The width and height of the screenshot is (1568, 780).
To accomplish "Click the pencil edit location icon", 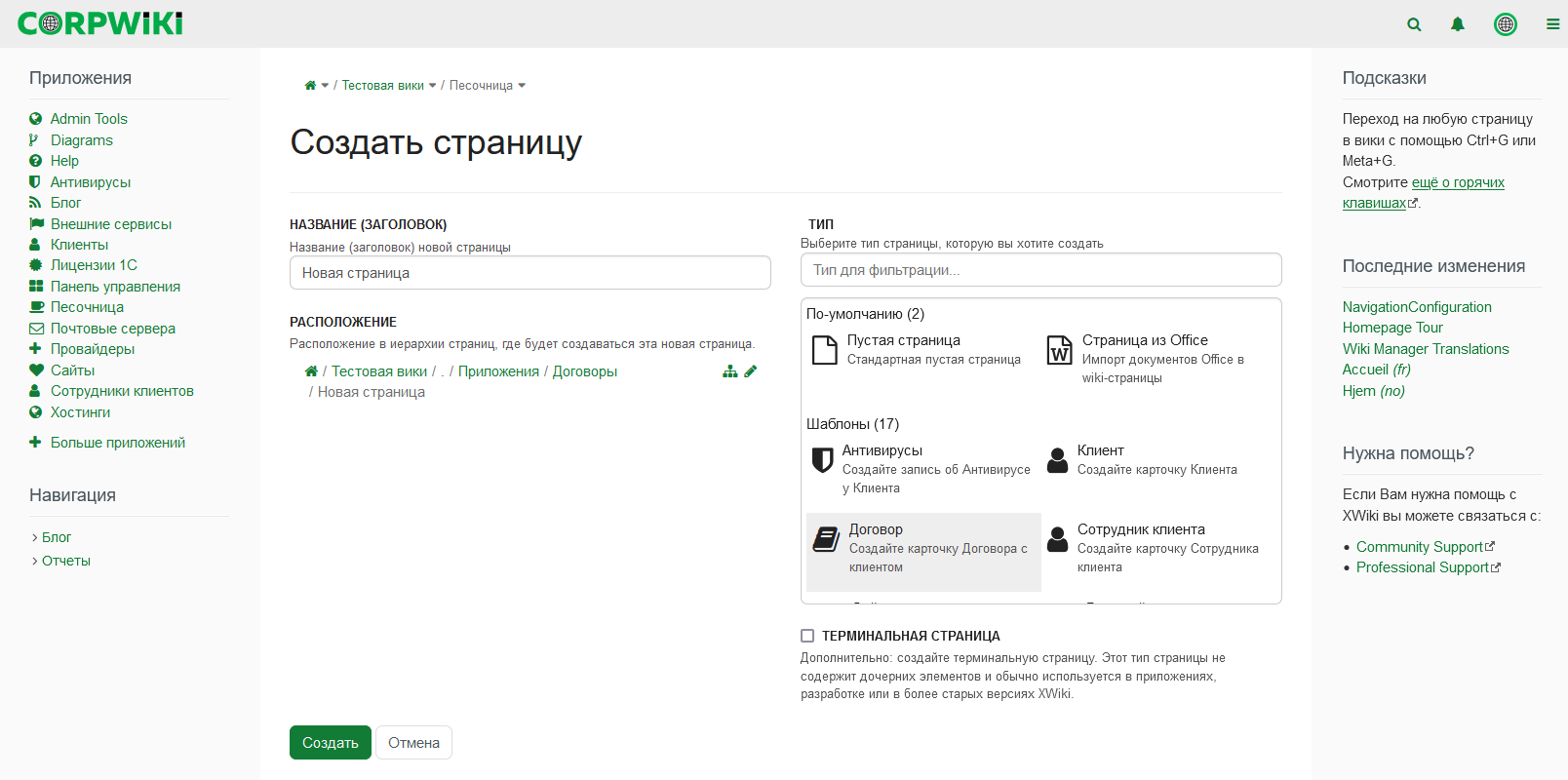I will (750, 371).
